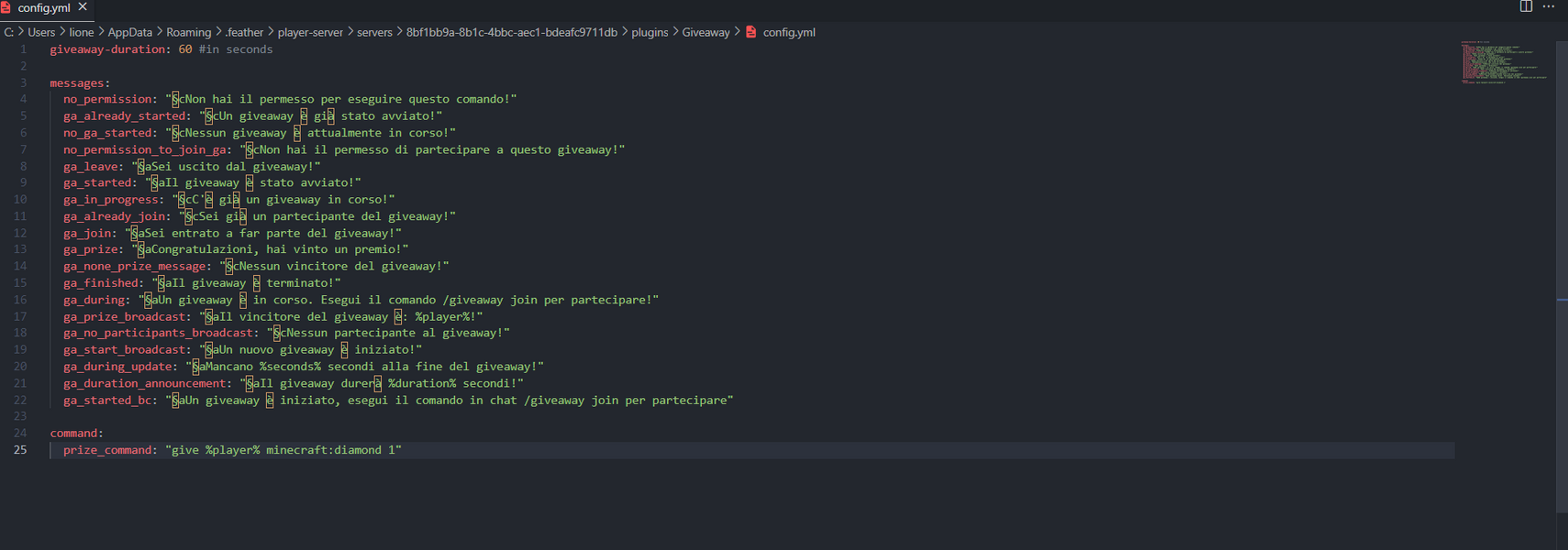1568x550 pixels.
Task: Open the C: breadcrumb segment
Action: 9,32
